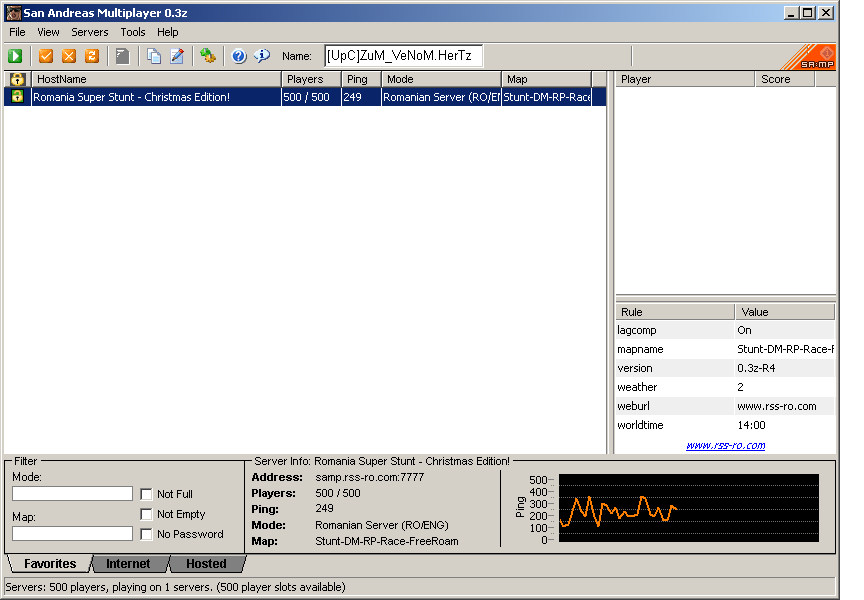Screen dimensions: 864x600
Task: Click the Score column header
Action: tap(785, 79)
